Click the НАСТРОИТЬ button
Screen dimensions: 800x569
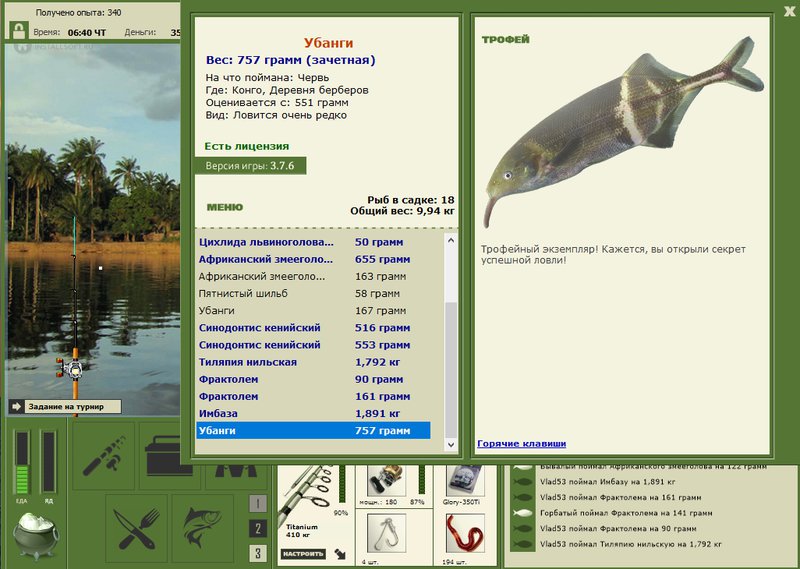(303, 554)
